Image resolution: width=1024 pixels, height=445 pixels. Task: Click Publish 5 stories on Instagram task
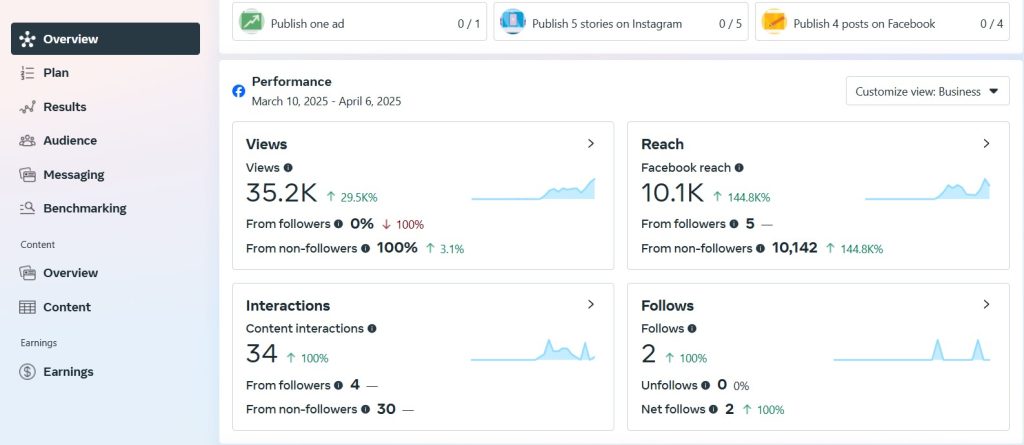pos(620,24)
